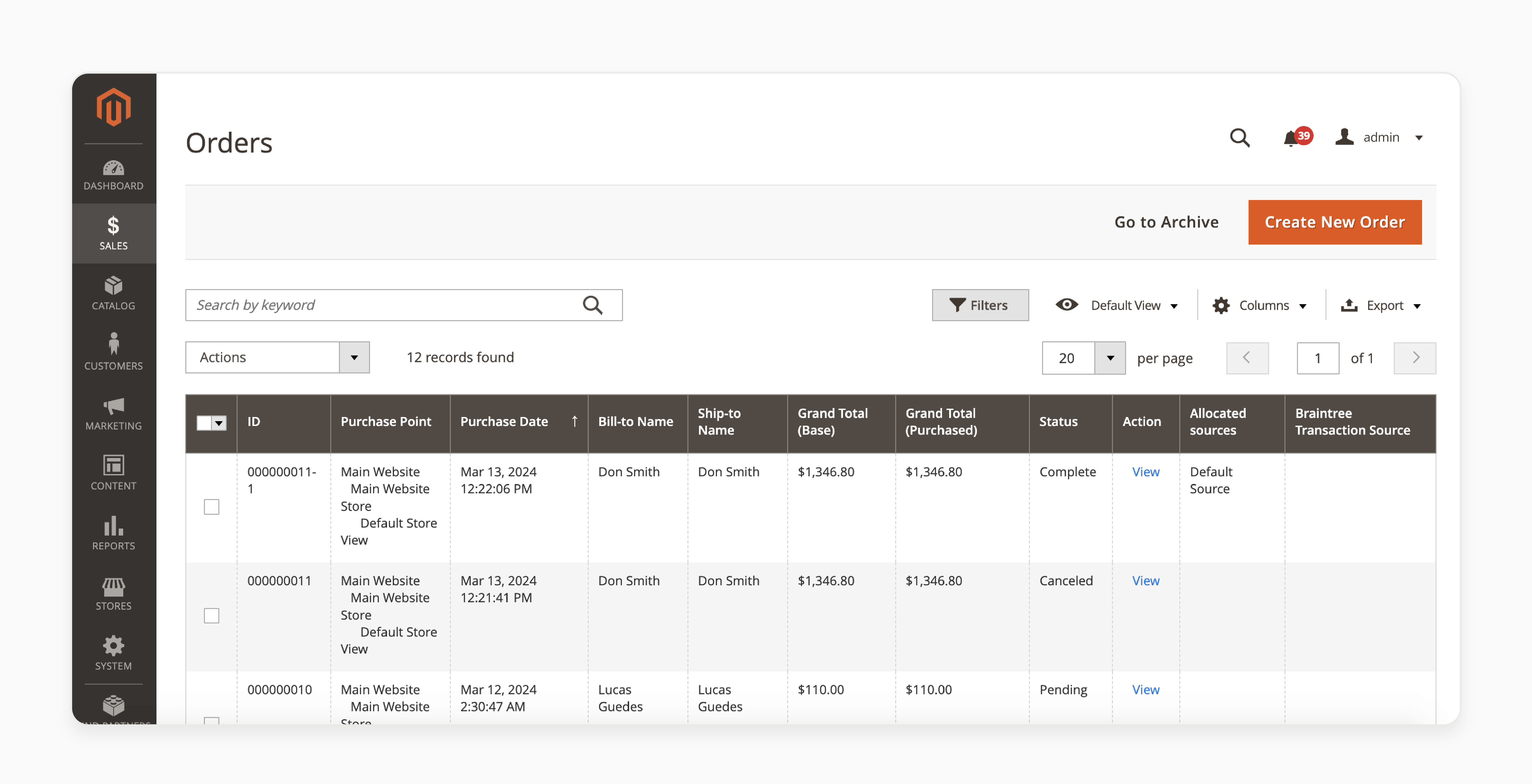Expand the admin account dropdown arrow
1532x784 pixels.
(x=1418, y=138)
